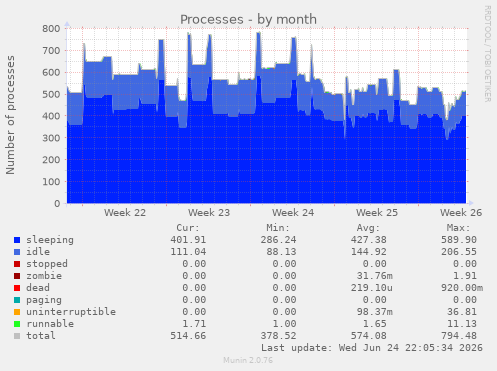The width and height of the screenshot is (497, 371).
Task: Click total minimum value 378.52
Action: pos(278,336)
